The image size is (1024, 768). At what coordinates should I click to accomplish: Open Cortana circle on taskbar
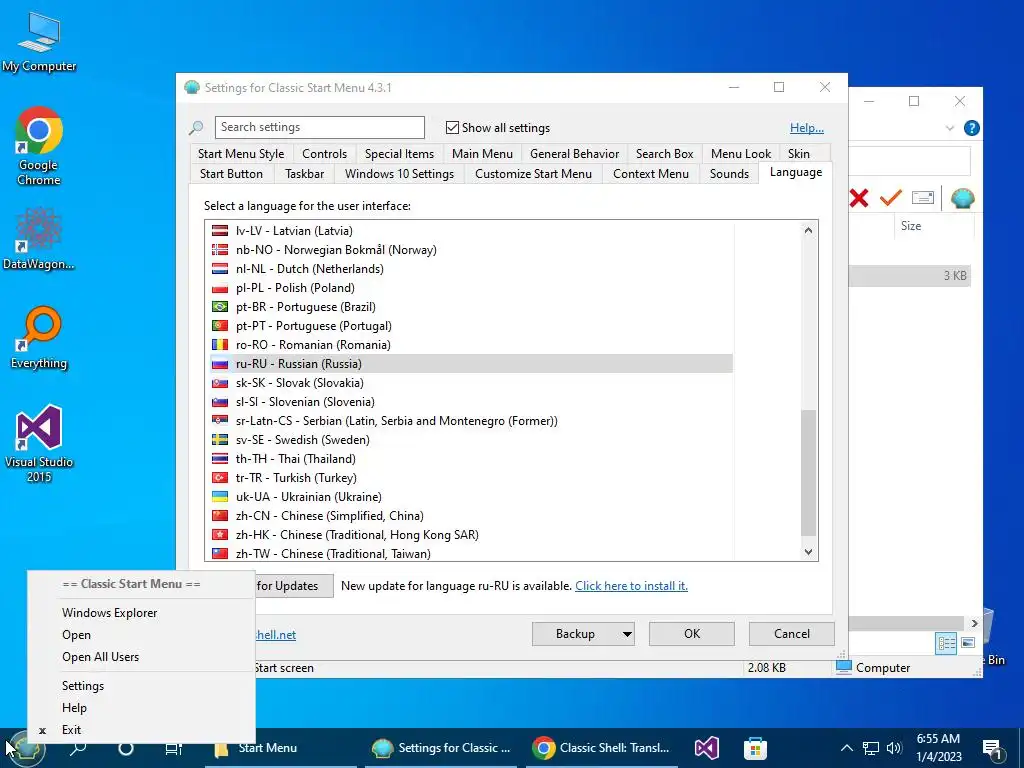coord(125,748)
